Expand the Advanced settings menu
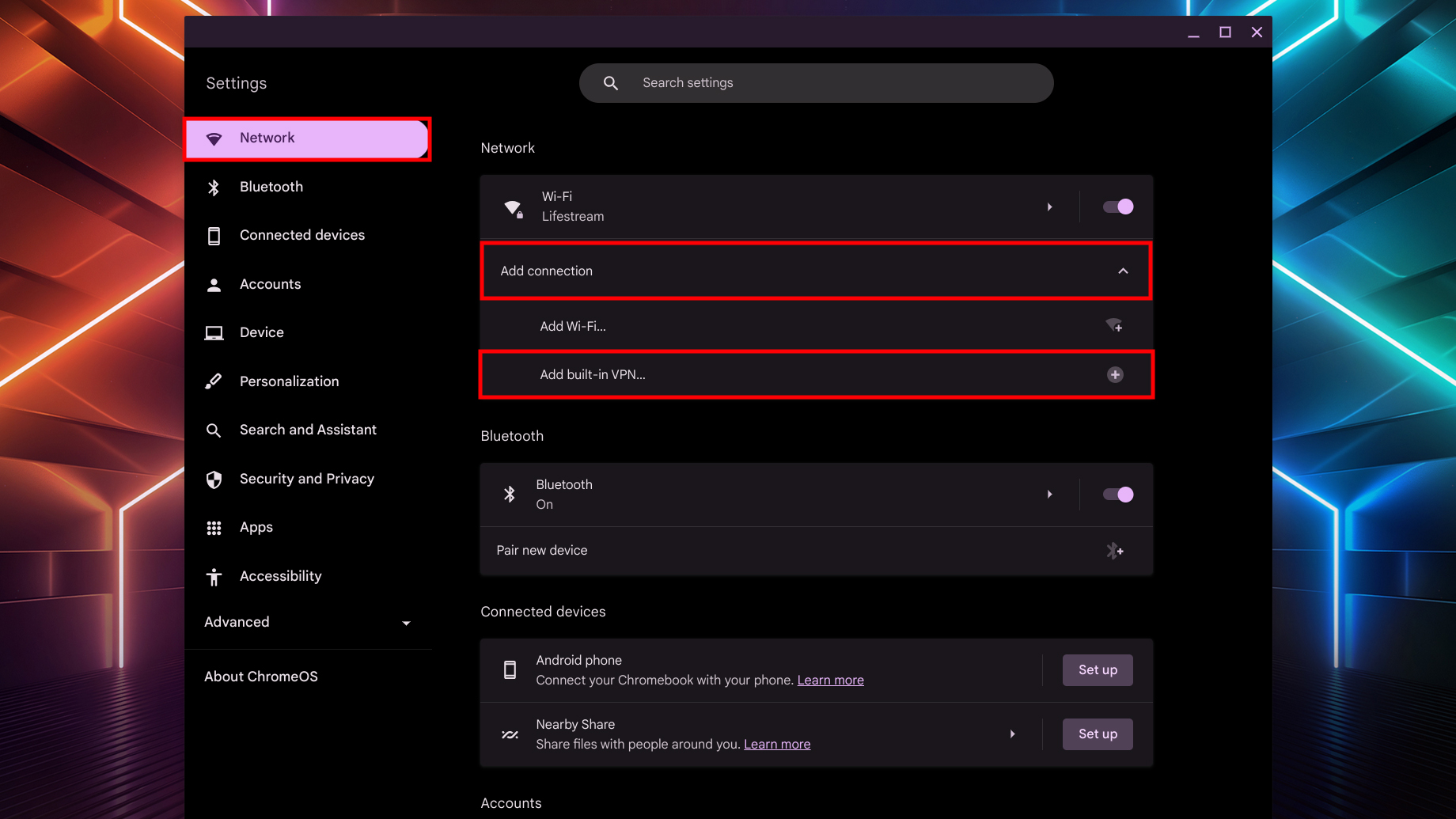The width and height of the screenshot is (1456, 819). [406, 623]
